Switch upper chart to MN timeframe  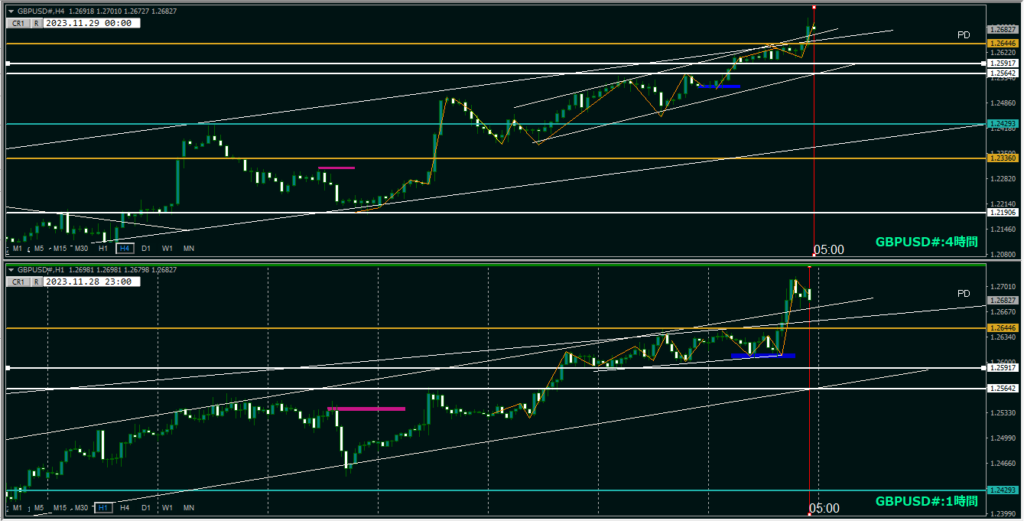point(189,248)
